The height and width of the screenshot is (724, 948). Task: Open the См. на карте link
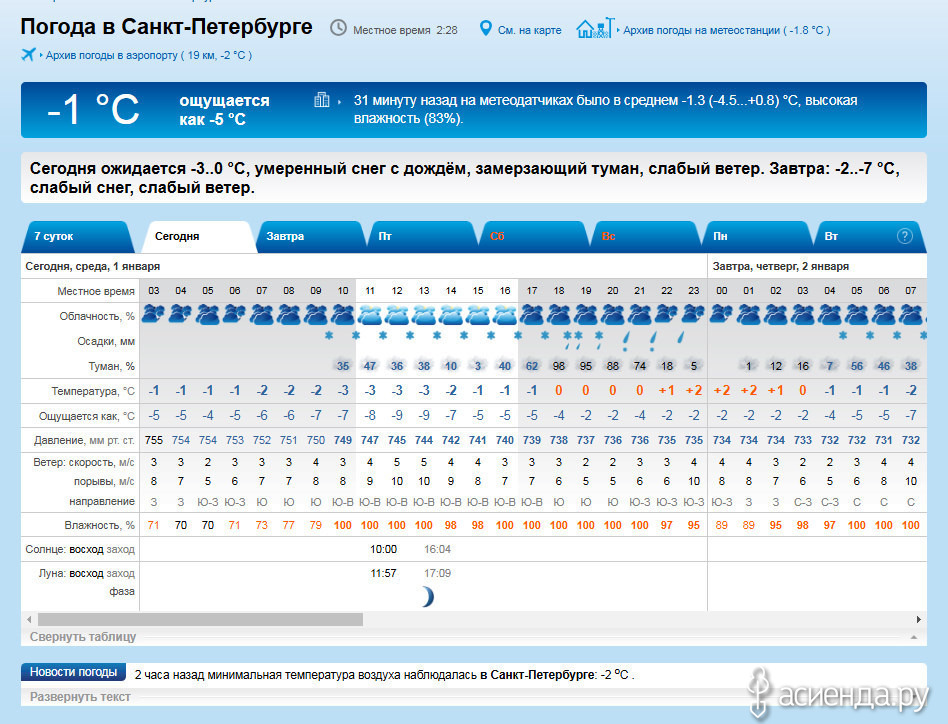(x=530, y=30)
